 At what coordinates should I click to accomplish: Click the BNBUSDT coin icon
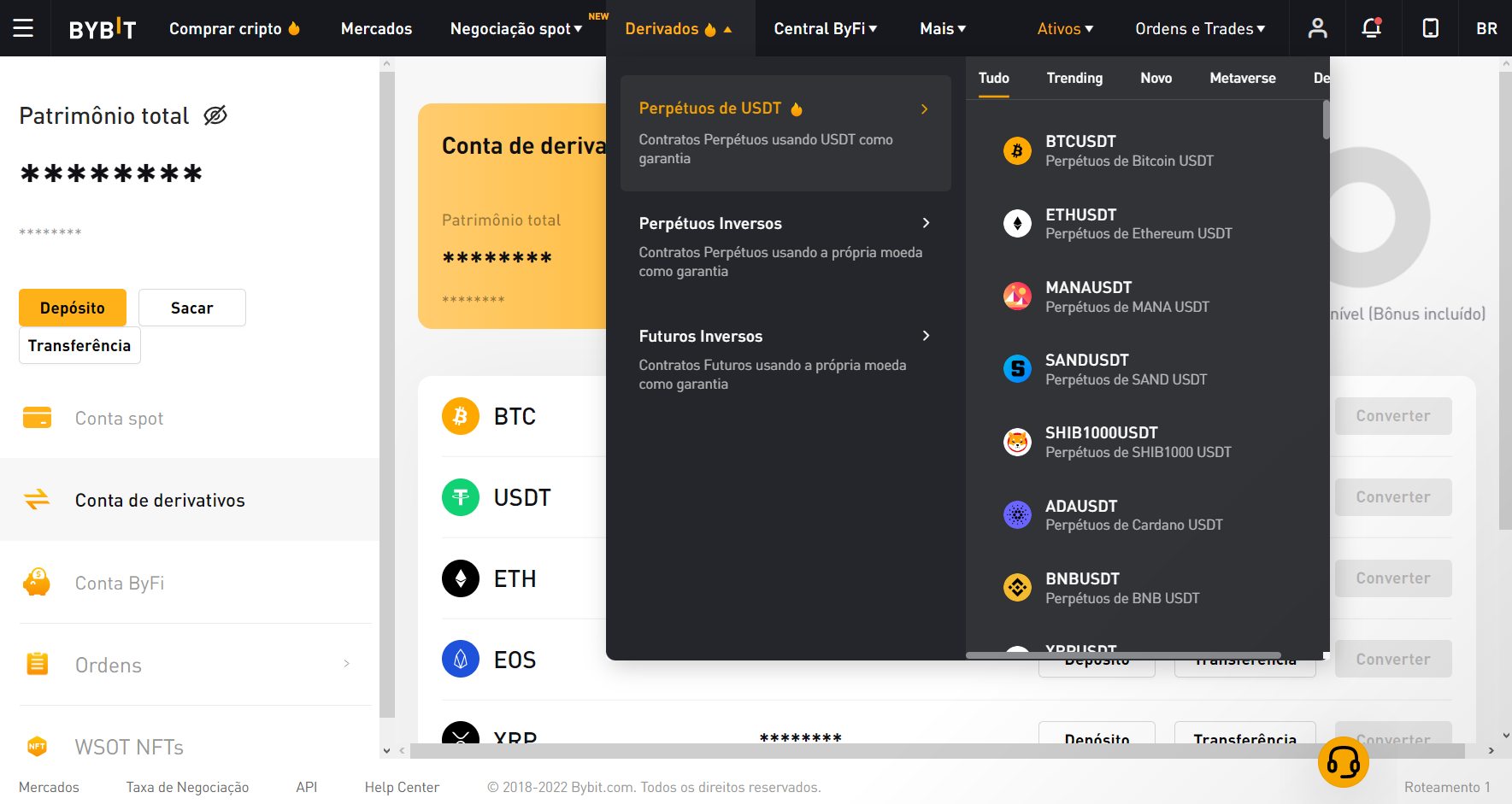pyautogui.click(x=1017, y=588)
